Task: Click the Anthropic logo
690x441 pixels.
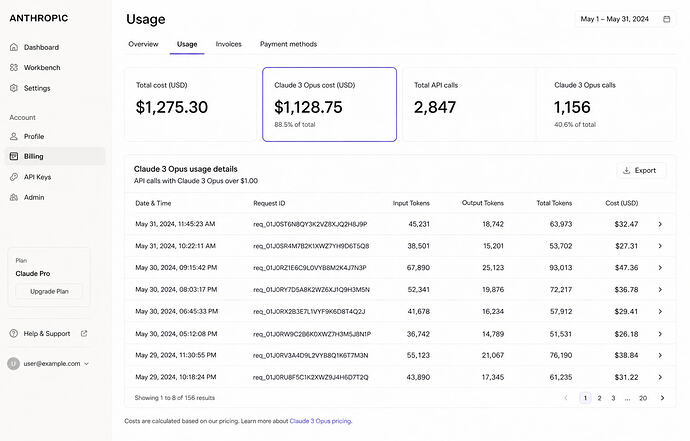Action: (x=39, y=18)
